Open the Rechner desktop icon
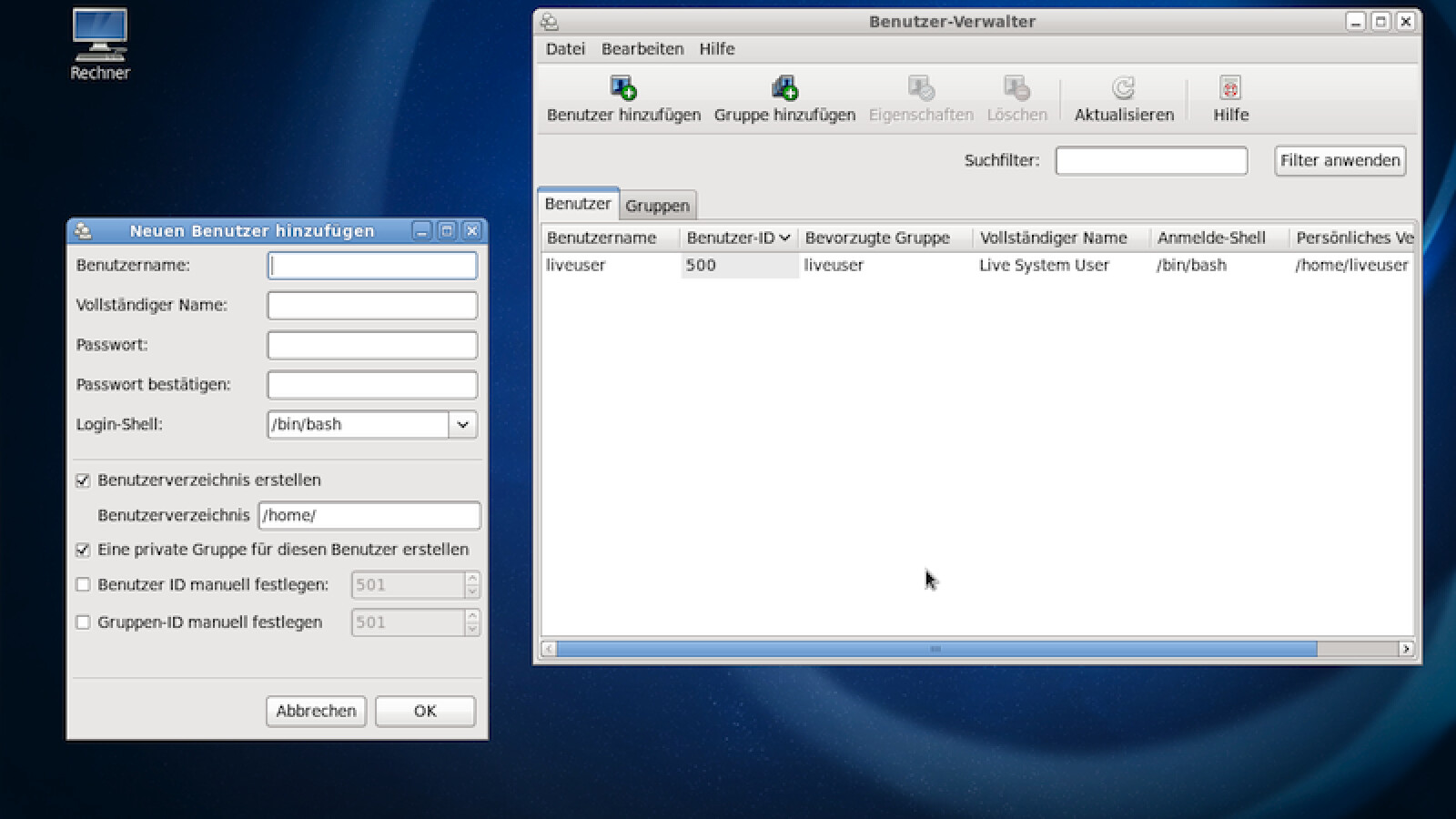1456x819 pixels. (99, 36)
